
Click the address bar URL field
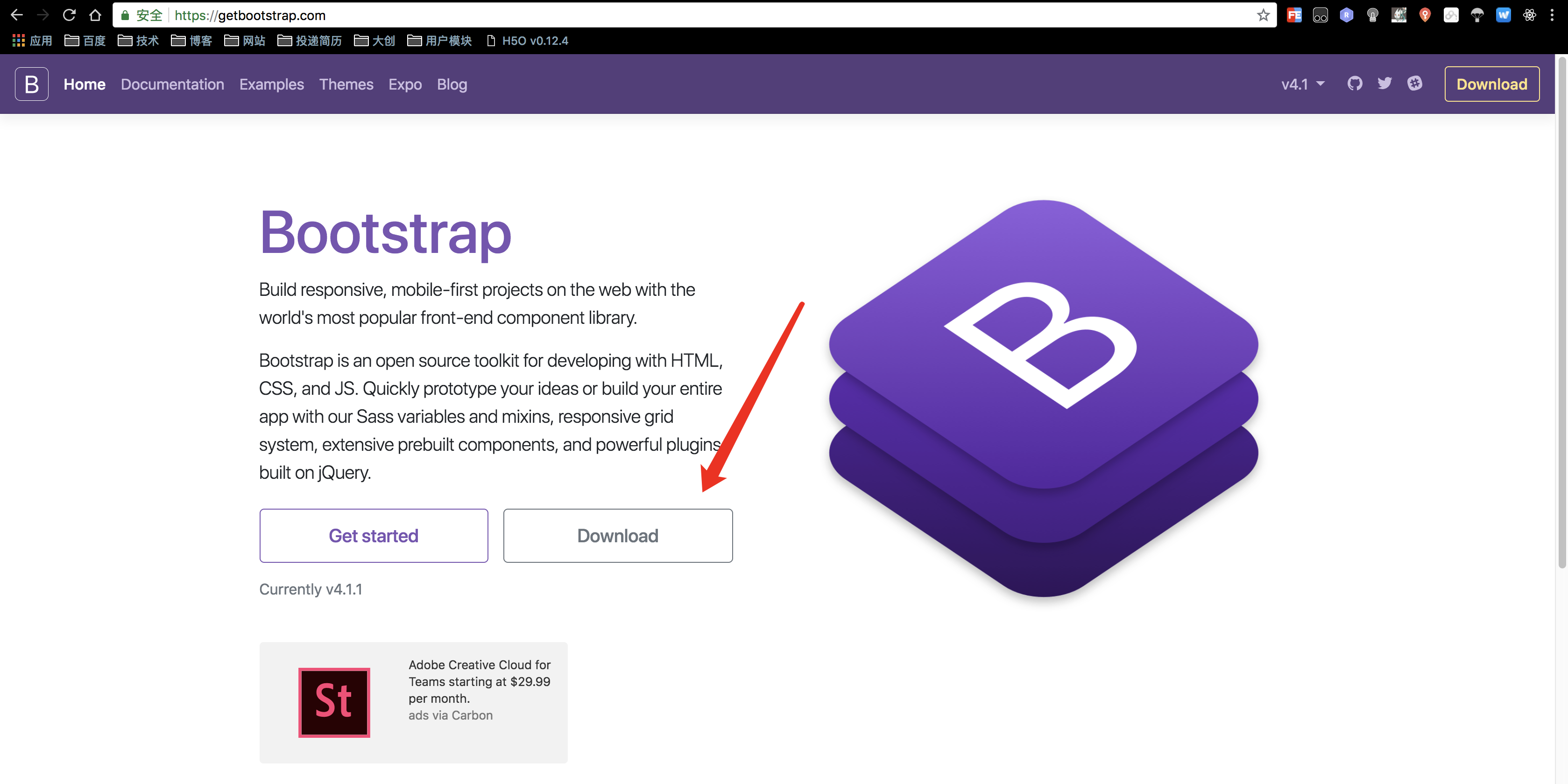(x=694, y=15)
